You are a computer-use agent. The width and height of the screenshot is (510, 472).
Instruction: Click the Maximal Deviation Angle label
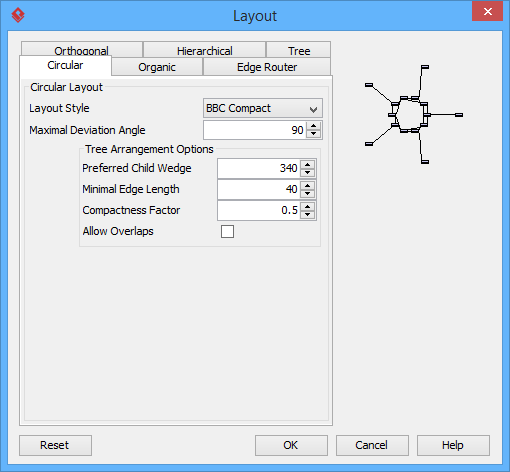87,130
